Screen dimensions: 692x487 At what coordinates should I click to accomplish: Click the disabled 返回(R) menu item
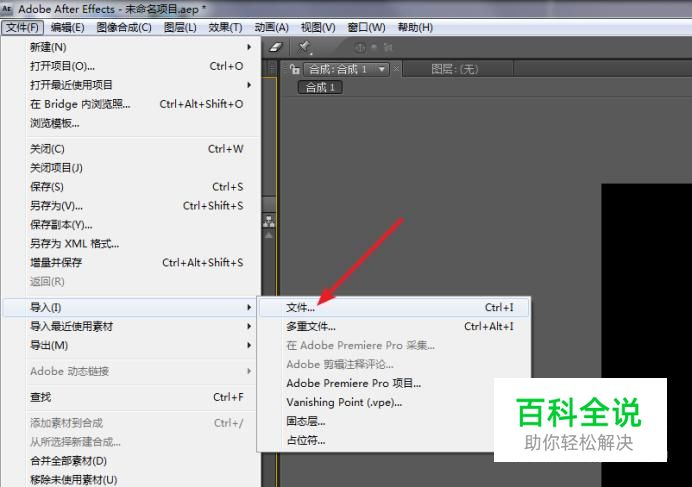click(x=131, y=282)
